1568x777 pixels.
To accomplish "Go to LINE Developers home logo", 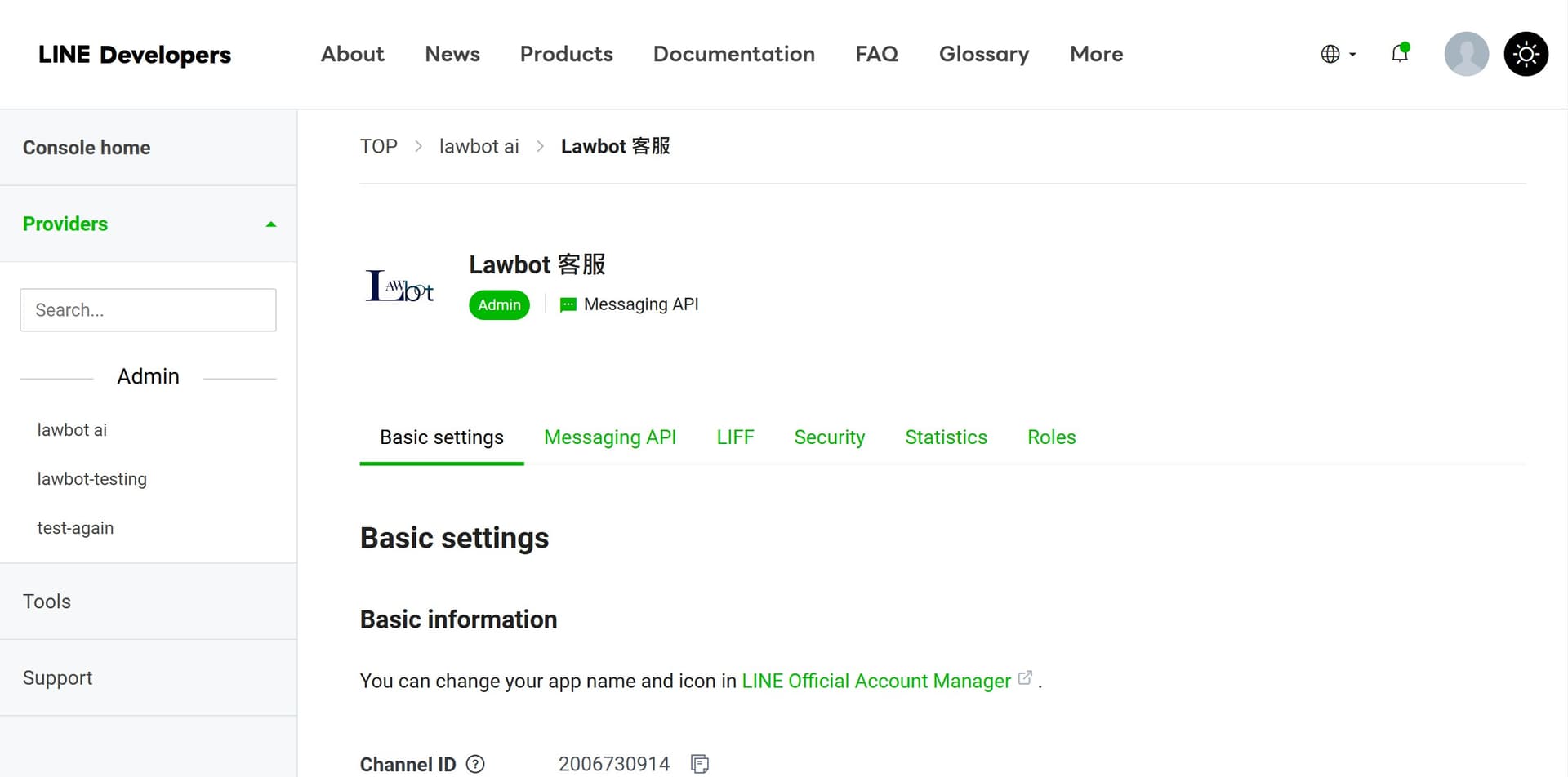I will tap(135, 54).
